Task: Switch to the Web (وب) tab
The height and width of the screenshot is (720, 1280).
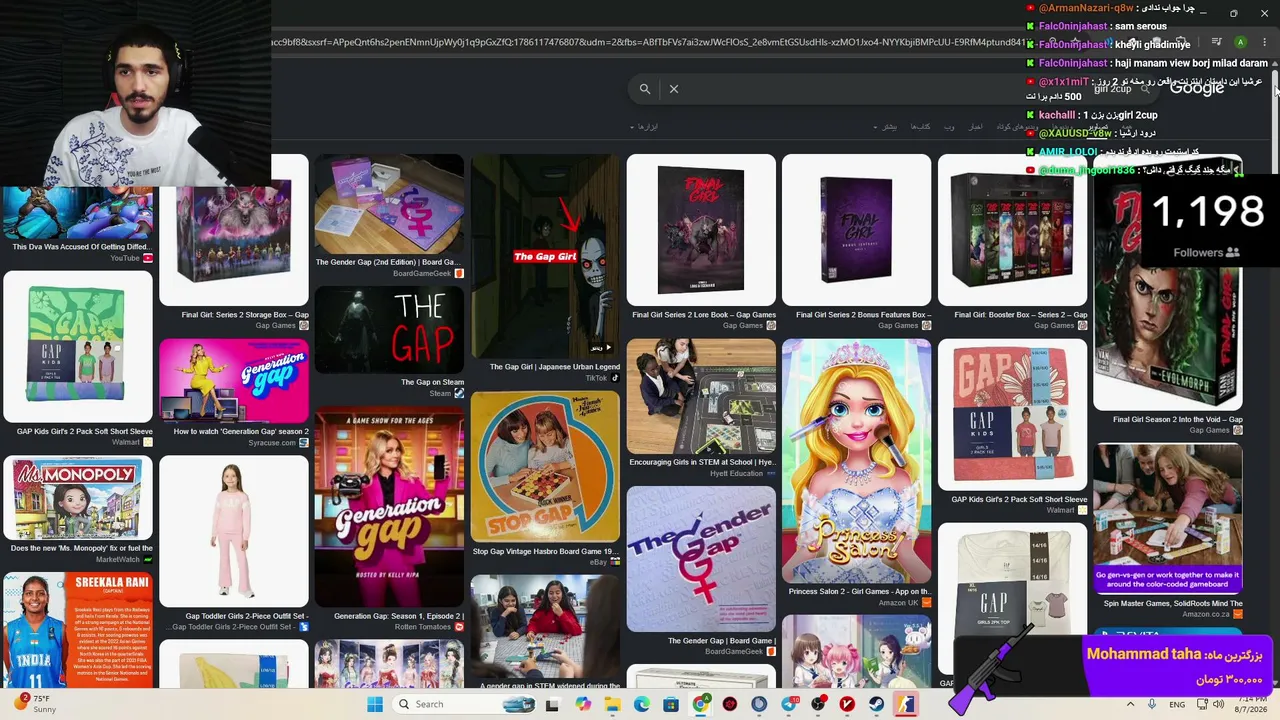Action: (x=949, y=127)
